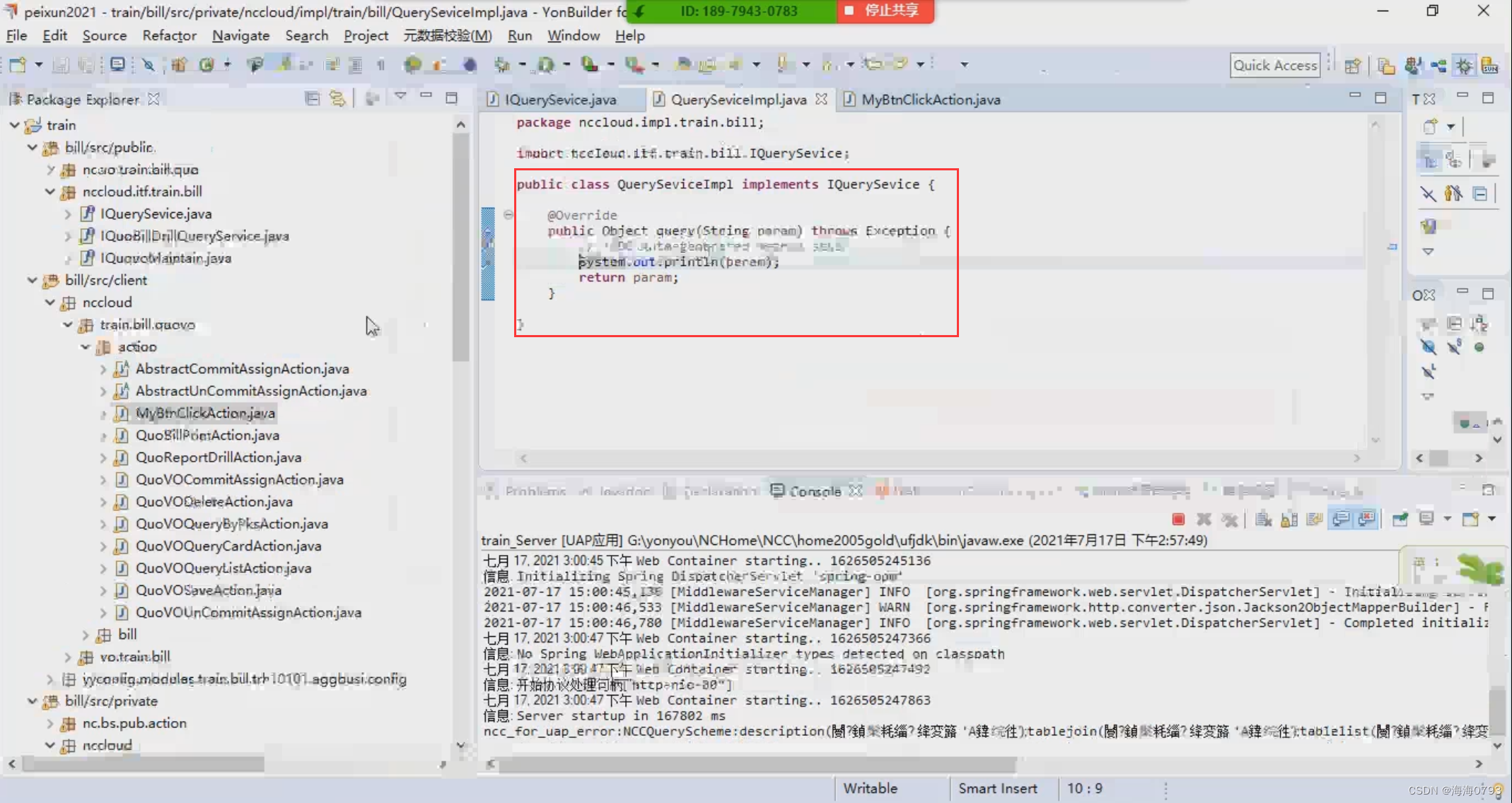Screen dimensions: 1512x803
Task: Switch to the IQuerySevice.java editor tab
Action: (559, 100)
